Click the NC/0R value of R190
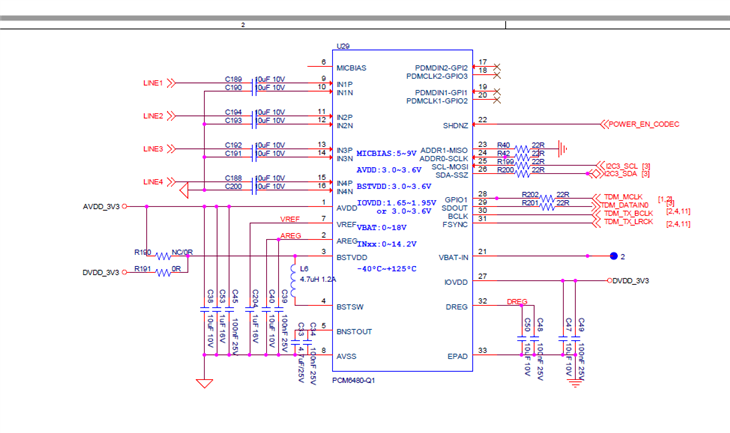The height and width of the screenshot is (433, 730). click(182, 252)
